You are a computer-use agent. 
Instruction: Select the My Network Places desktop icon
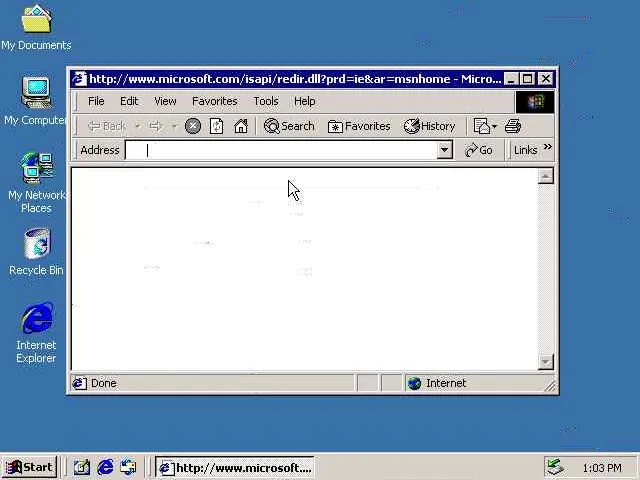36,183
